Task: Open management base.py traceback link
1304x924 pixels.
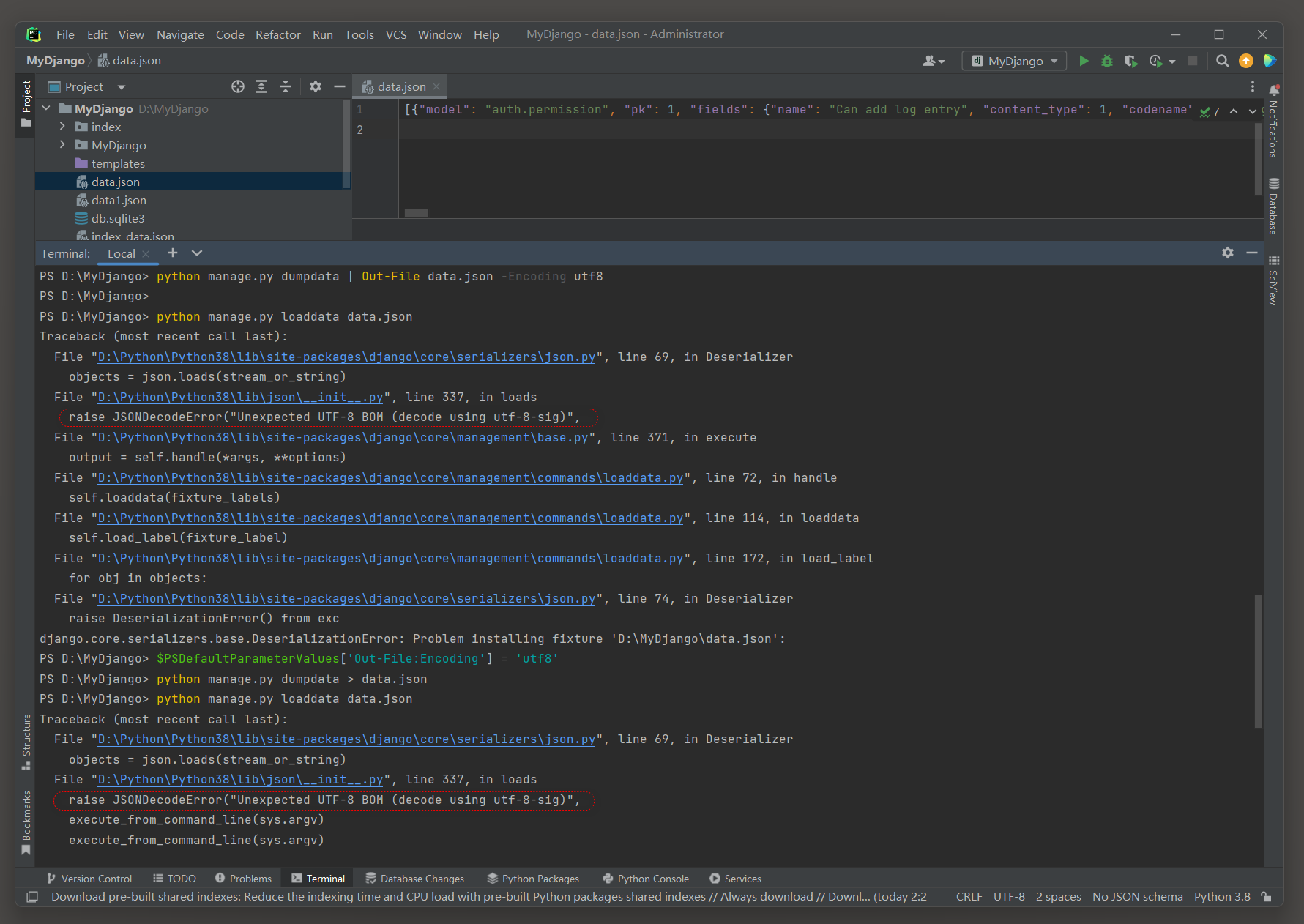Action: 343,437
